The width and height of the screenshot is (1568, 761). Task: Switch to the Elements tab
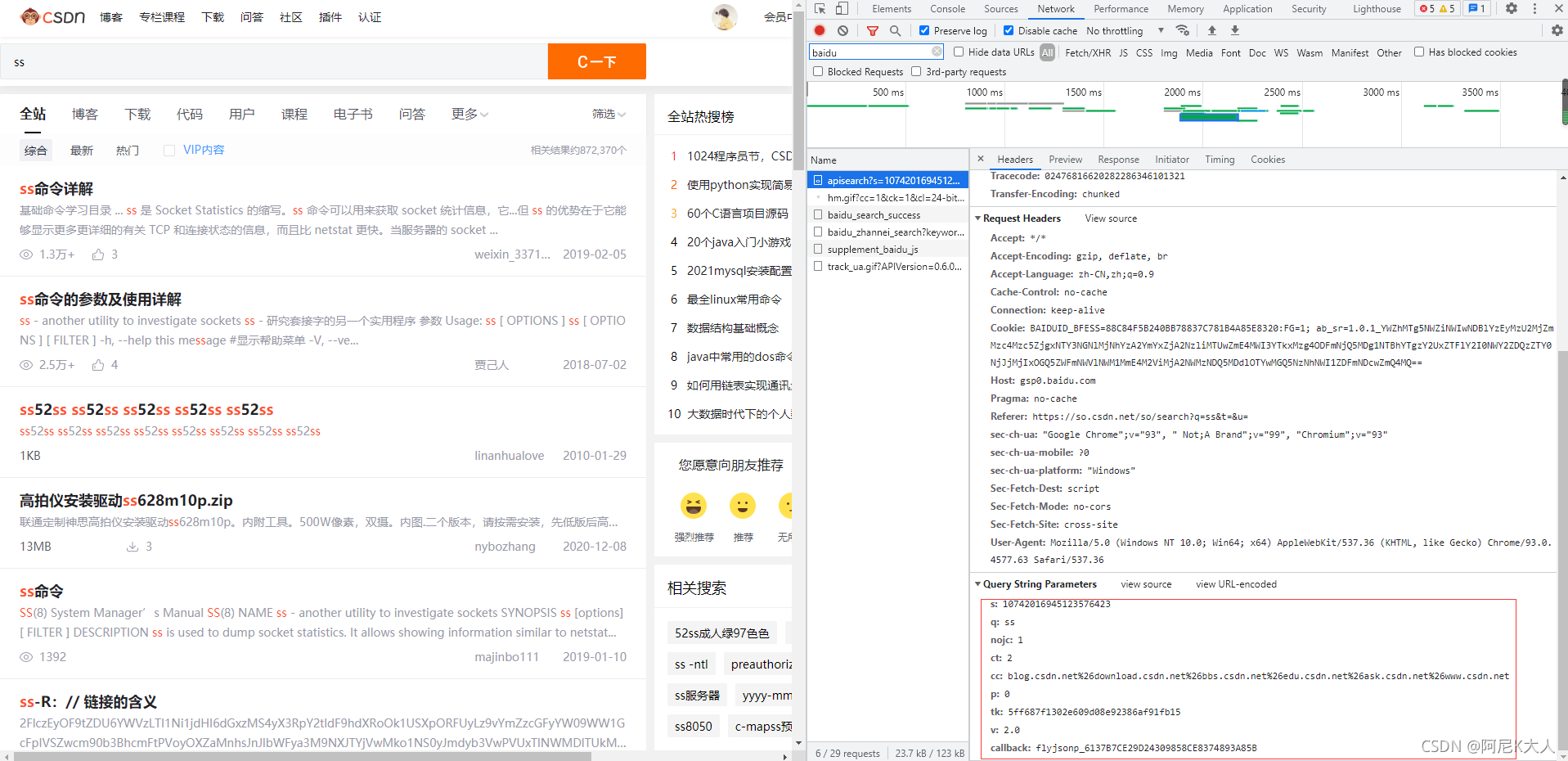892,9
